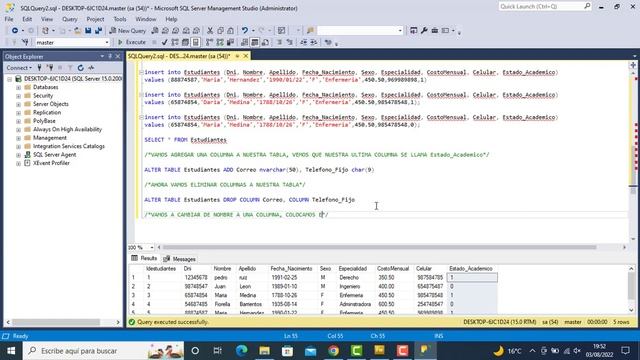Click the cell containing 'Fiorella'
Image resolution: width=640 pixels, height=360 pixels.
pyautogui.click(x=223, y=304)
